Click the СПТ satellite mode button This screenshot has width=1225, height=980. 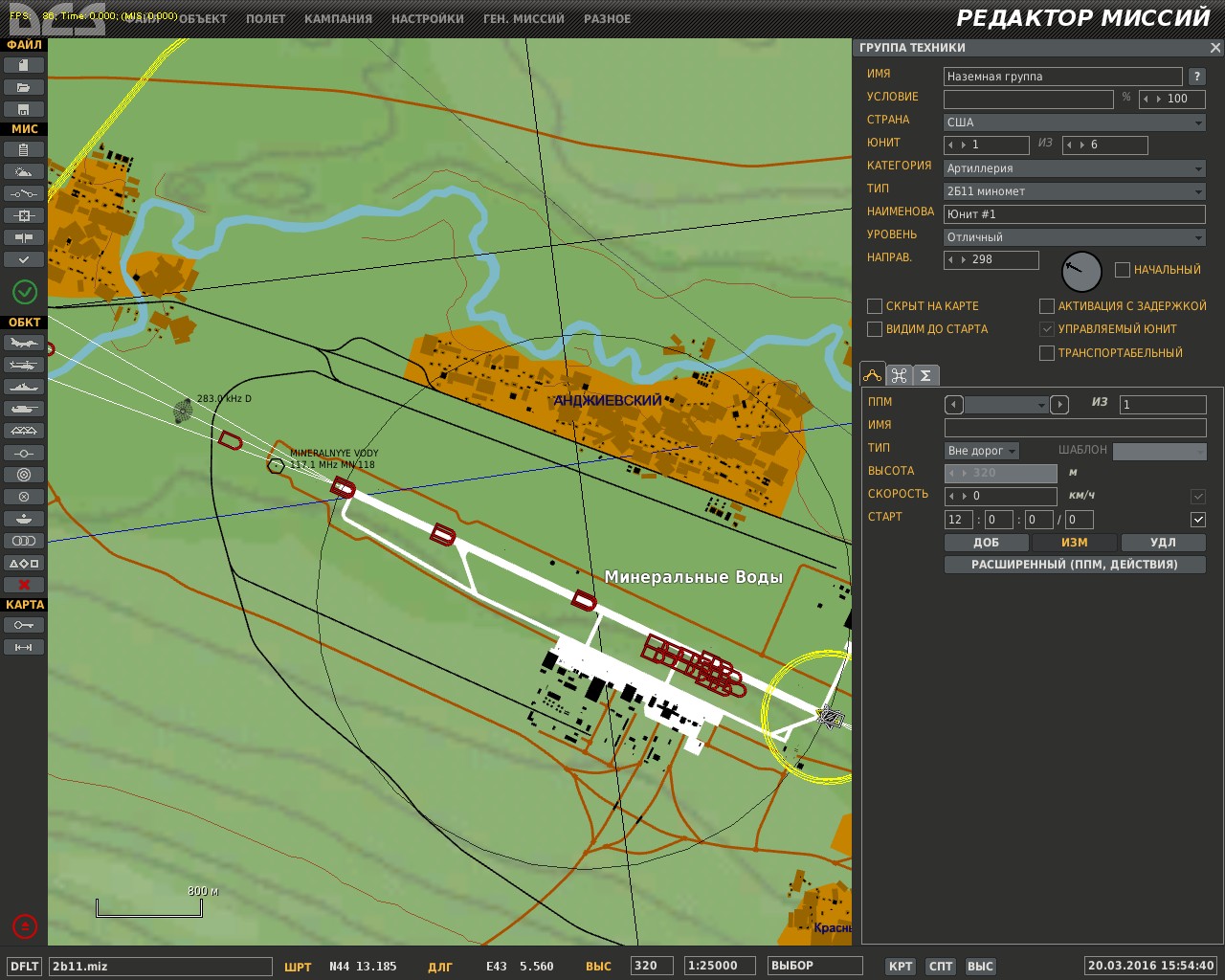click(941, 967)
